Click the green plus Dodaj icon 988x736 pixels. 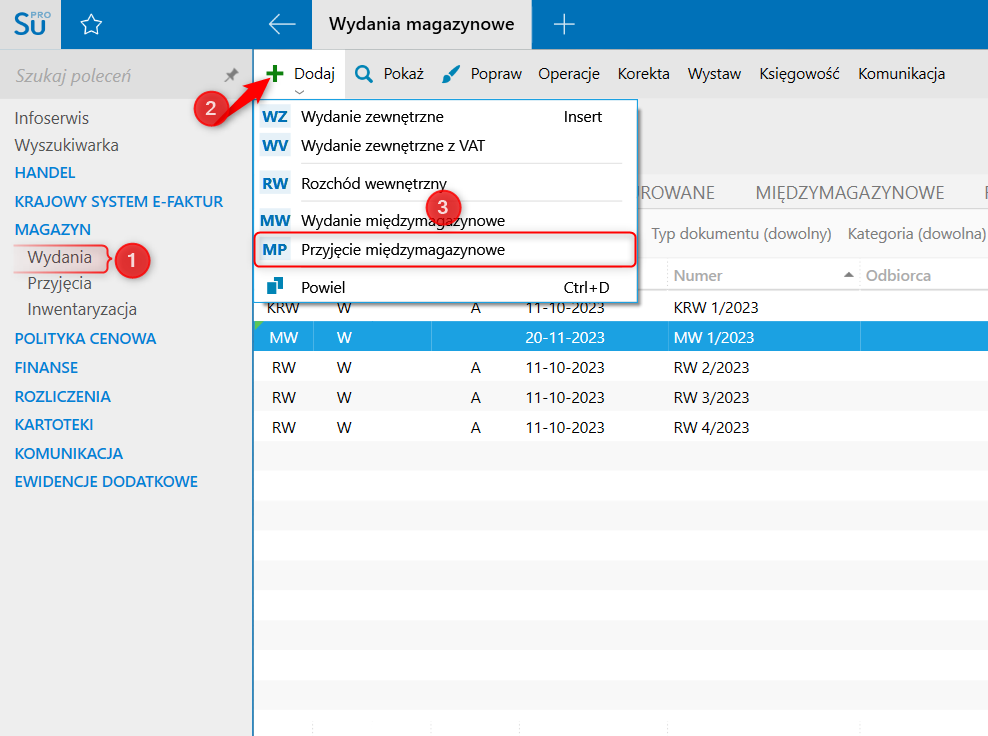point(275,74)
